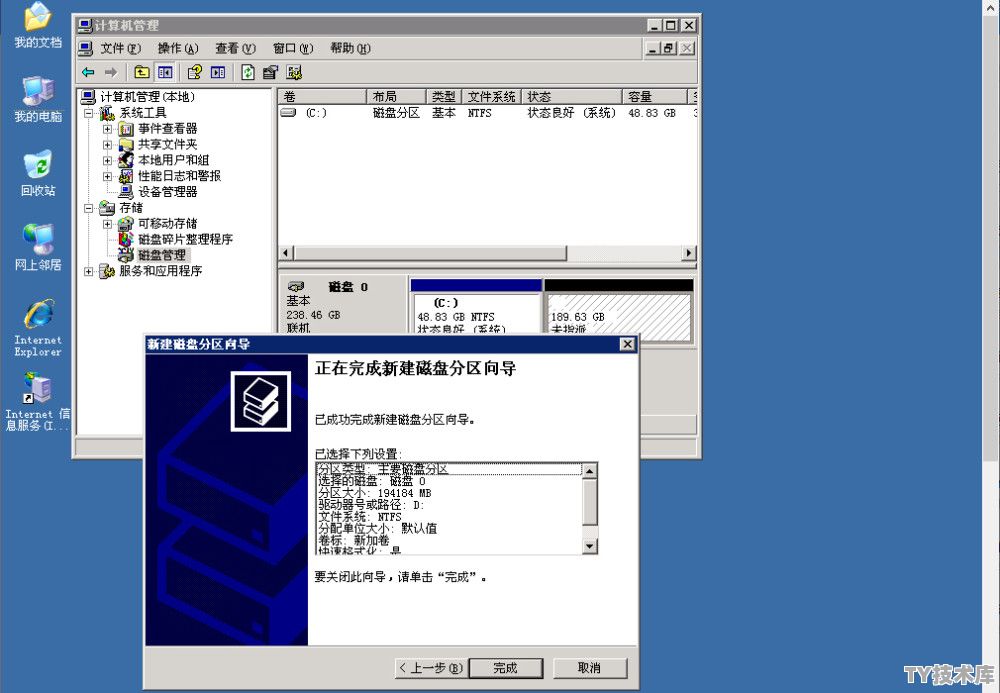Expand the 可移动存储 node
The height and width of the screenshot is (693, 1000).
[107, 224]
